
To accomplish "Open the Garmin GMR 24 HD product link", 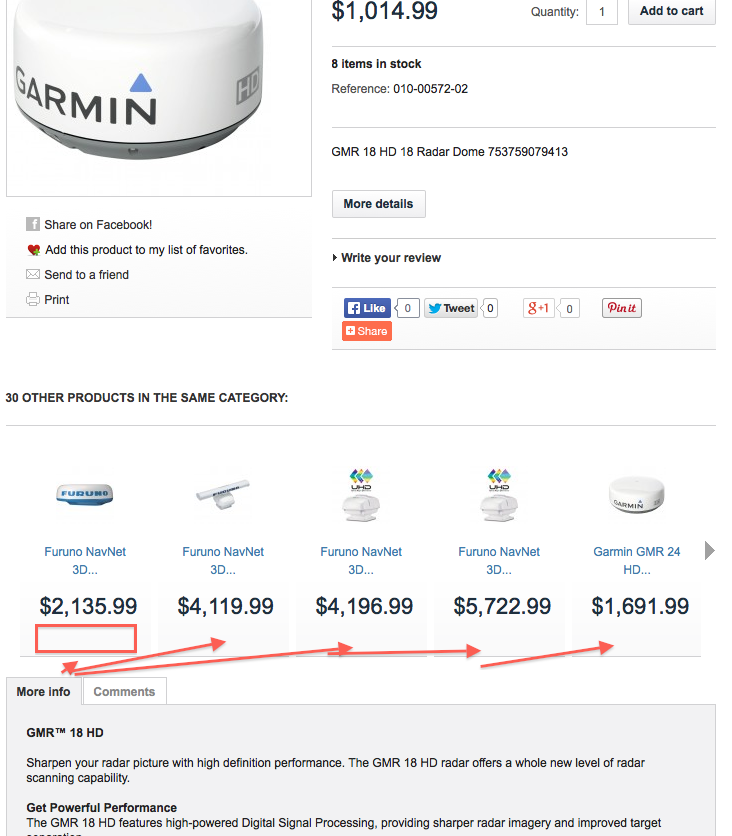I will coord(637,560).
